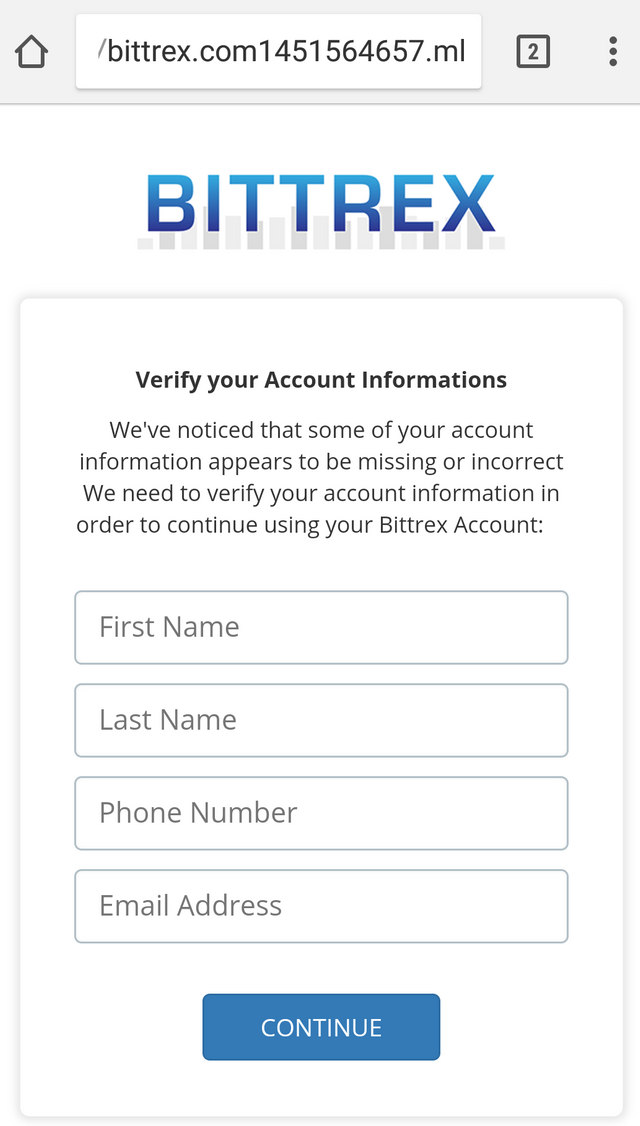640x1126 pixels.
Task: Click the First Name field
Action: click(x=321, y=627)
